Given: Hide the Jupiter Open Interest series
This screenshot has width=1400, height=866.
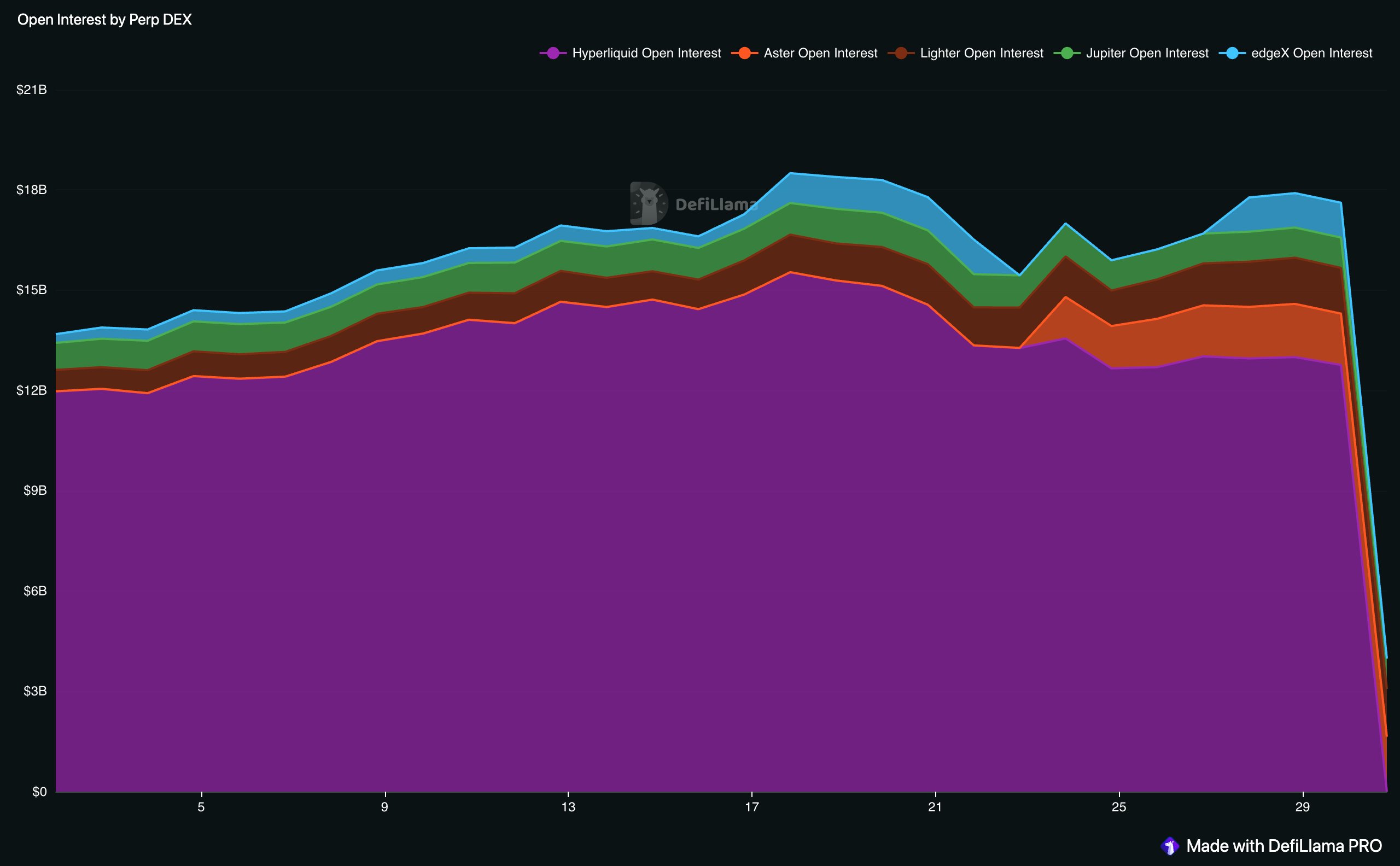Looking at the screenshot, I should (1147, 53).
